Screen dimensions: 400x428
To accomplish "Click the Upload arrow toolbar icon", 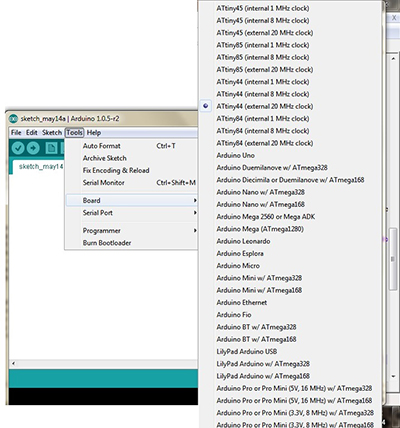I will [33, 148].
